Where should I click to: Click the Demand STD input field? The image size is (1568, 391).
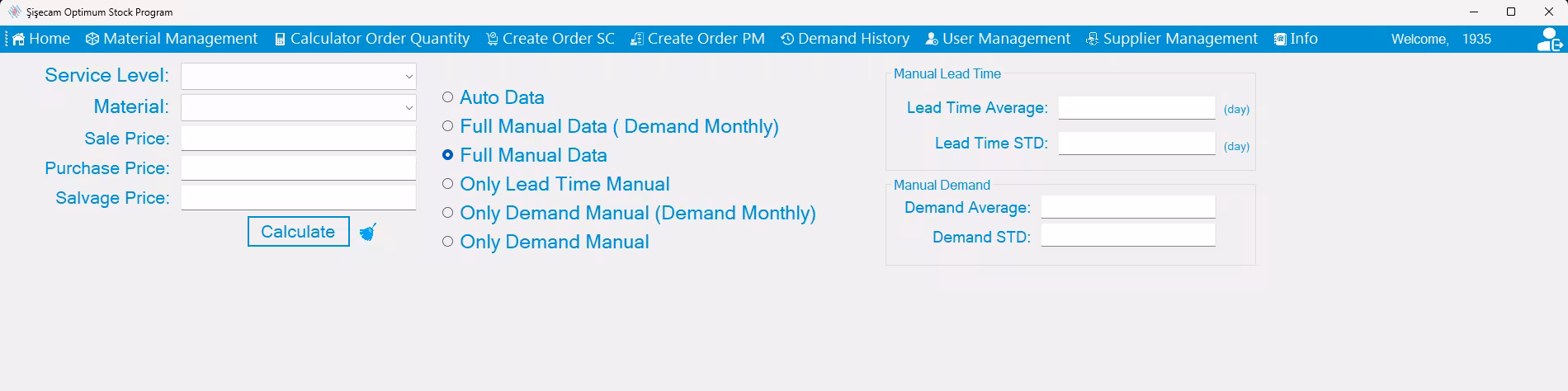(1128, 235)
